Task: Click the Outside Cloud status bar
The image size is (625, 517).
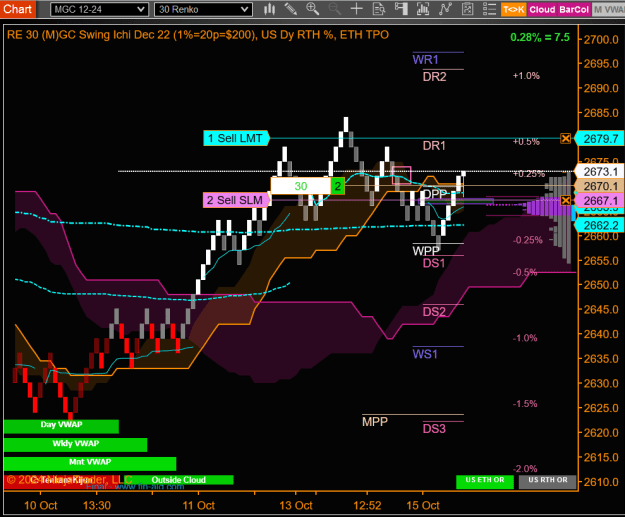Action: tap(179, 480)
